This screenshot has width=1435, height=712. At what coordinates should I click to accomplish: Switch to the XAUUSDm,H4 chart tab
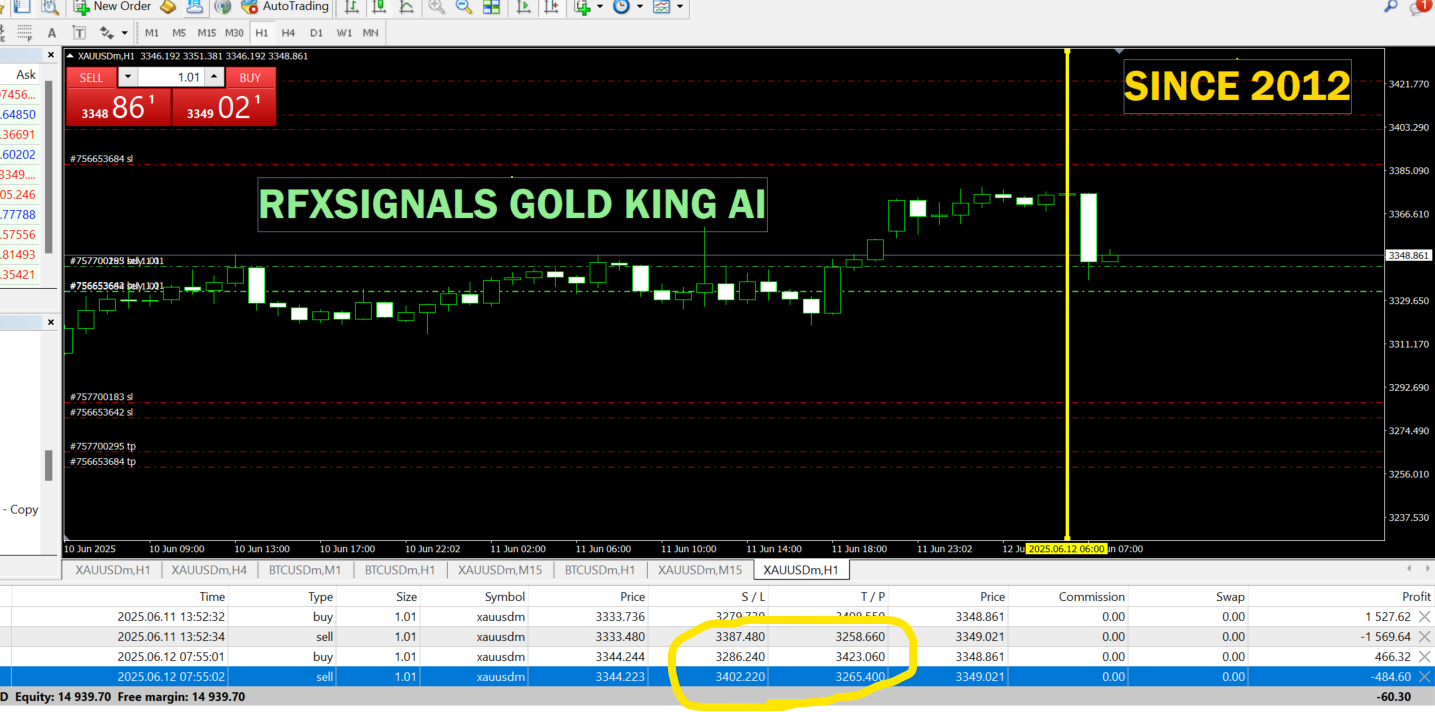tap(209, 570)
